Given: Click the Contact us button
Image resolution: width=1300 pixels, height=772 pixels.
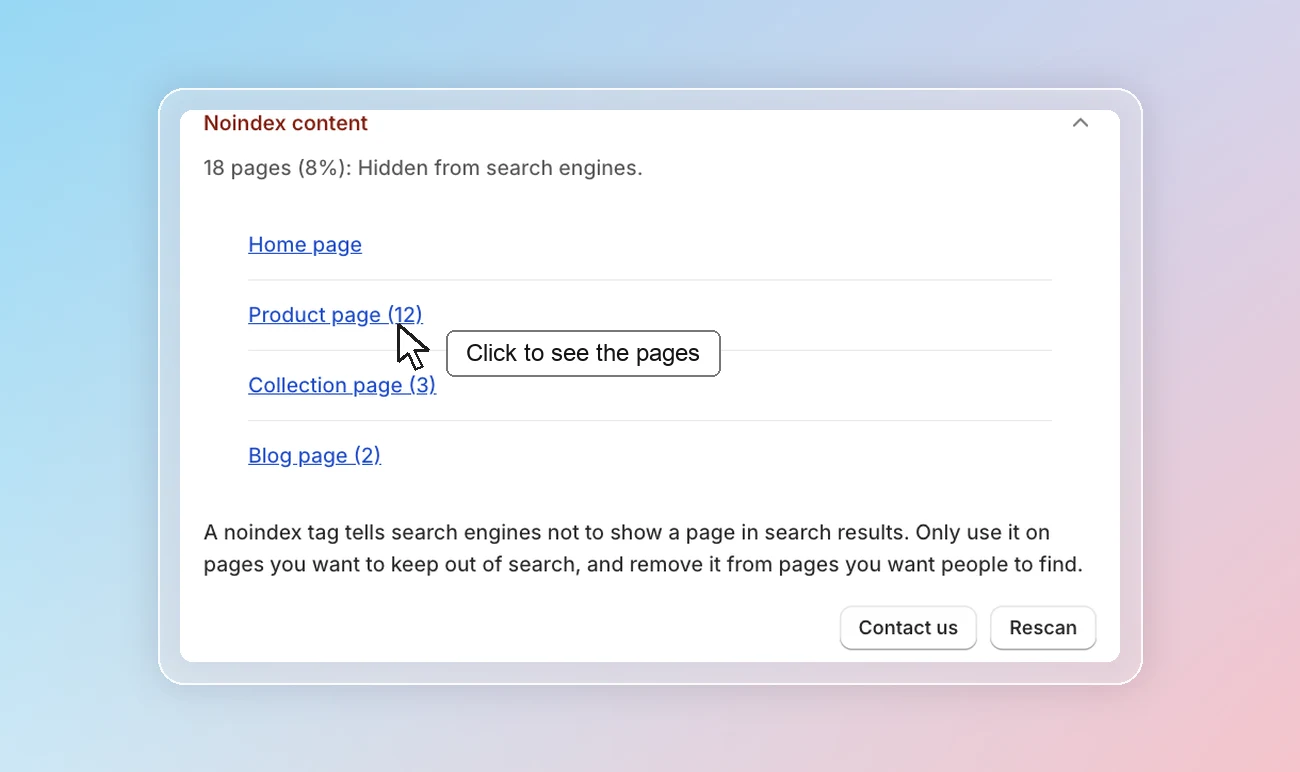Looking at the screenshot, I should [x=908, y=628].
